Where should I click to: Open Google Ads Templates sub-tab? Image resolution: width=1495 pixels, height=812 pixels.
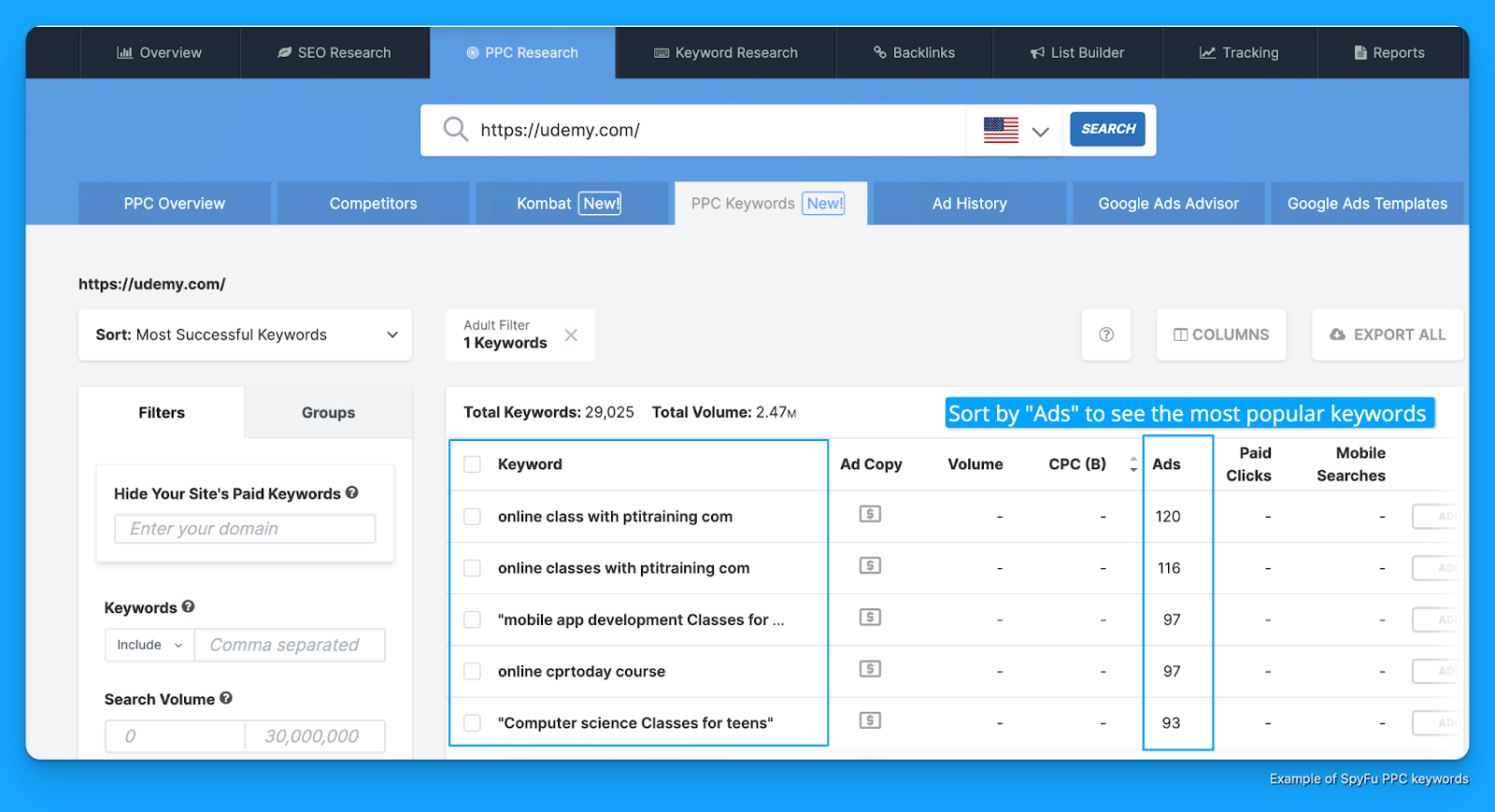coord(1367,204)
